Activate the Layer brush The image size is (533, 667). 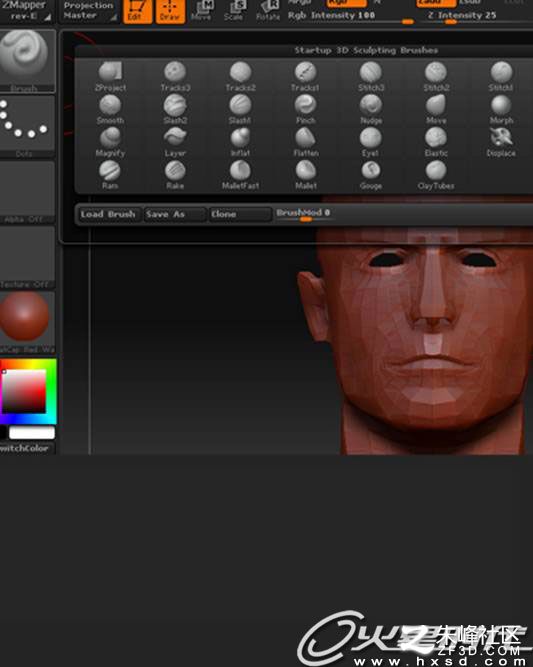[175, 142]
